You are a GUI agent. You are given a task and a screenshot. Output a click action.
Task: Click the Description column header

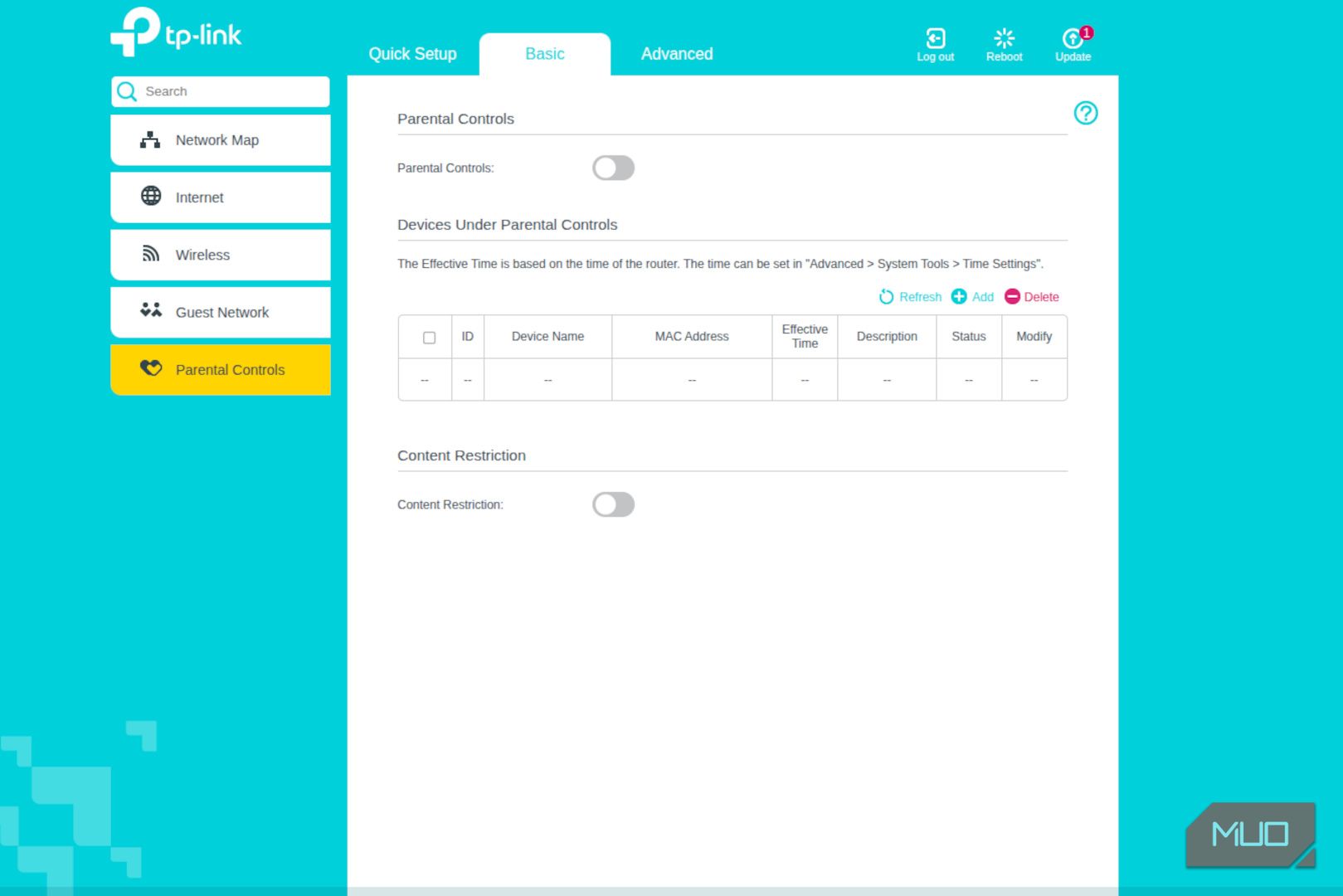coord(887,336)
